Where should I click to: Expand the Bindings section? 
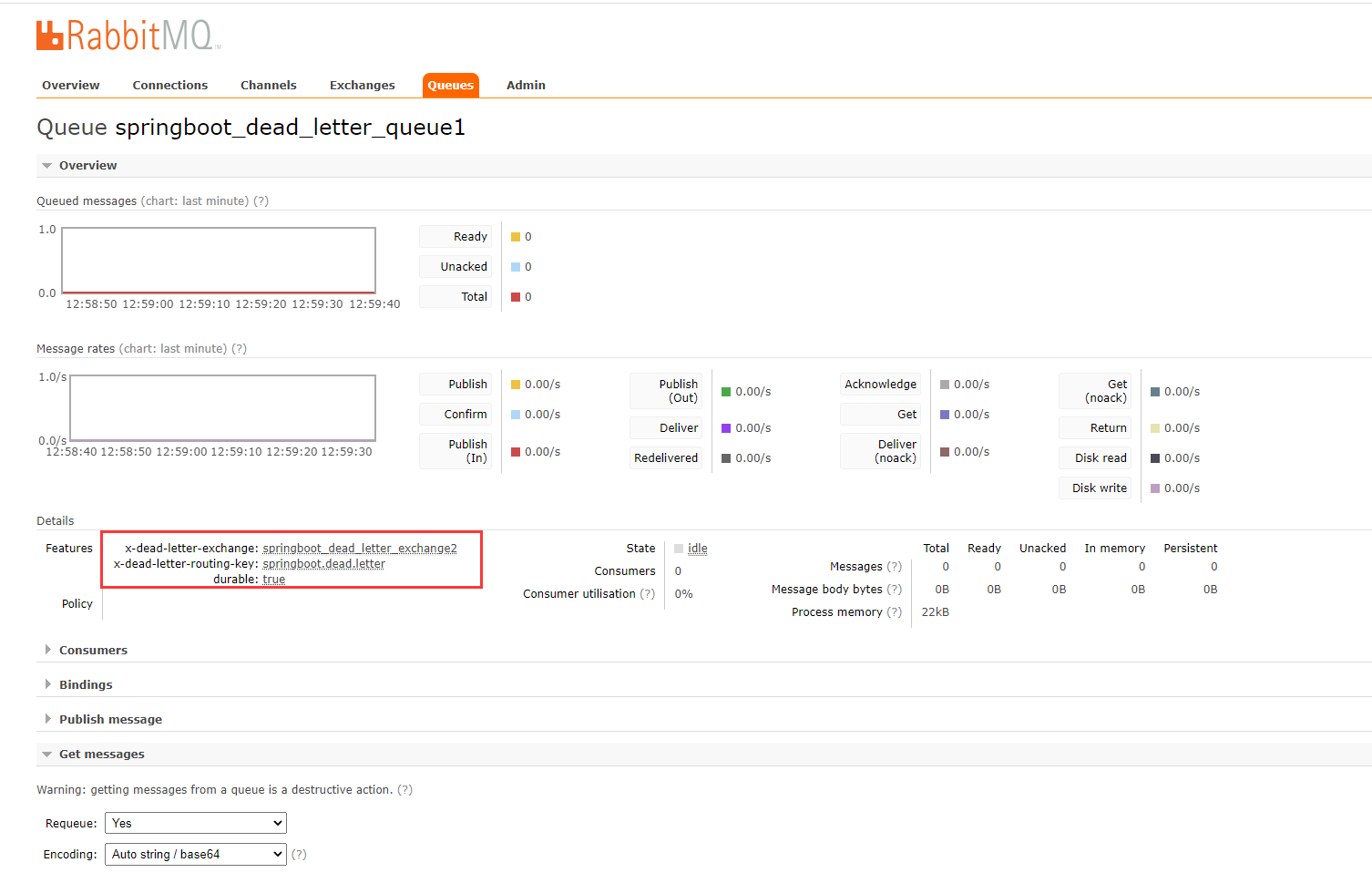point(86,684)
